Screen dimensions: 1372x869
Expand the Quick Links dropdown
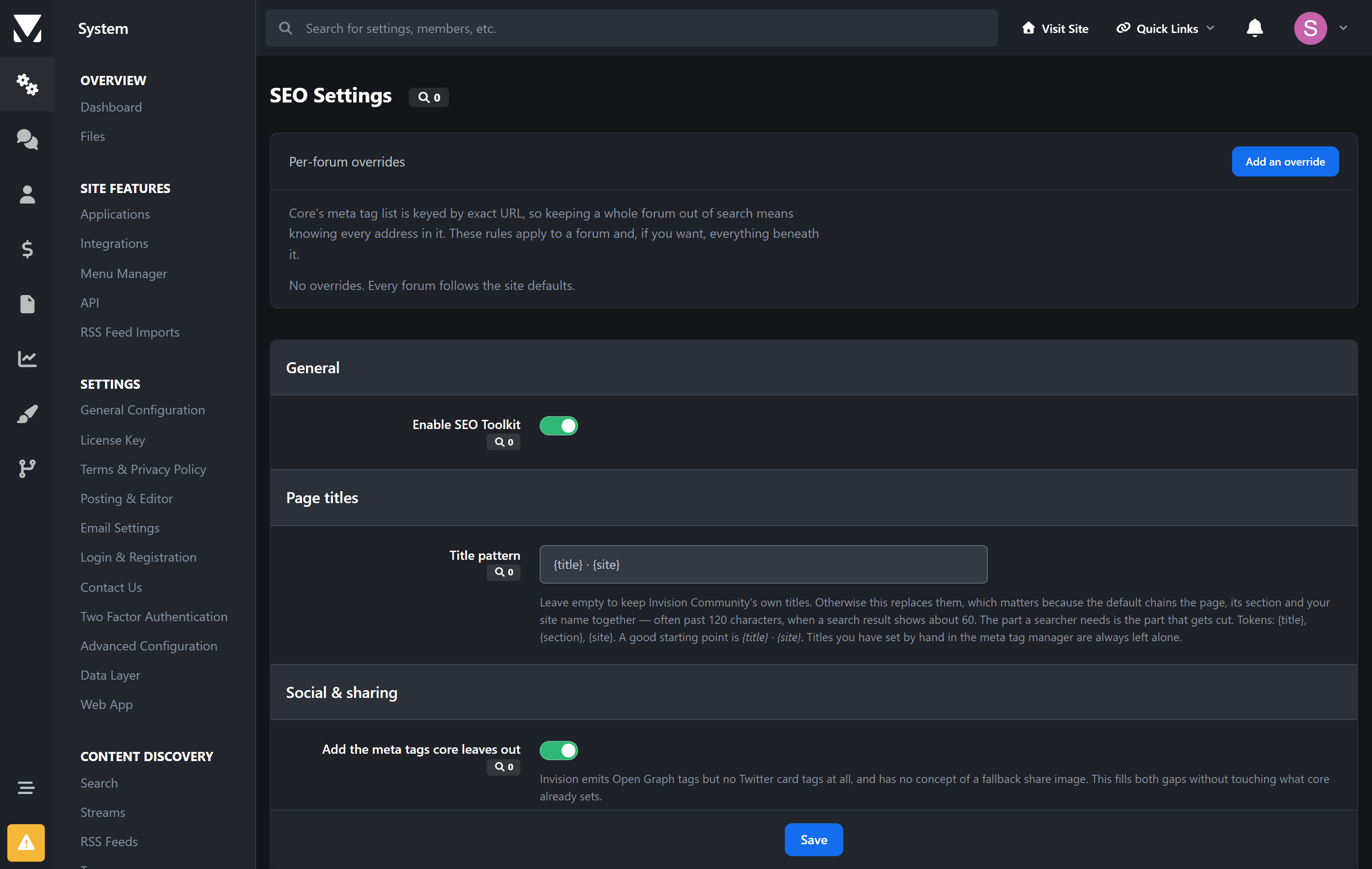click(1165, 28)
